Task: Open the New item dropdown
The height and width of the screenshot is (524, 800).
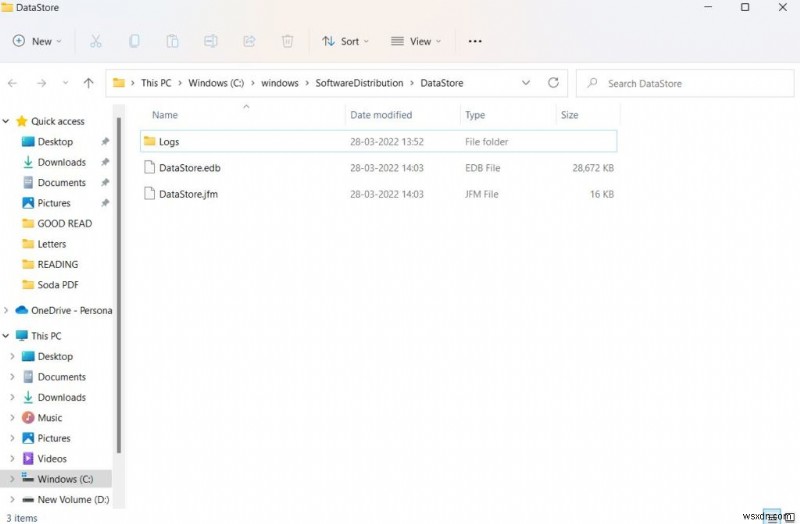Action: 37,41
